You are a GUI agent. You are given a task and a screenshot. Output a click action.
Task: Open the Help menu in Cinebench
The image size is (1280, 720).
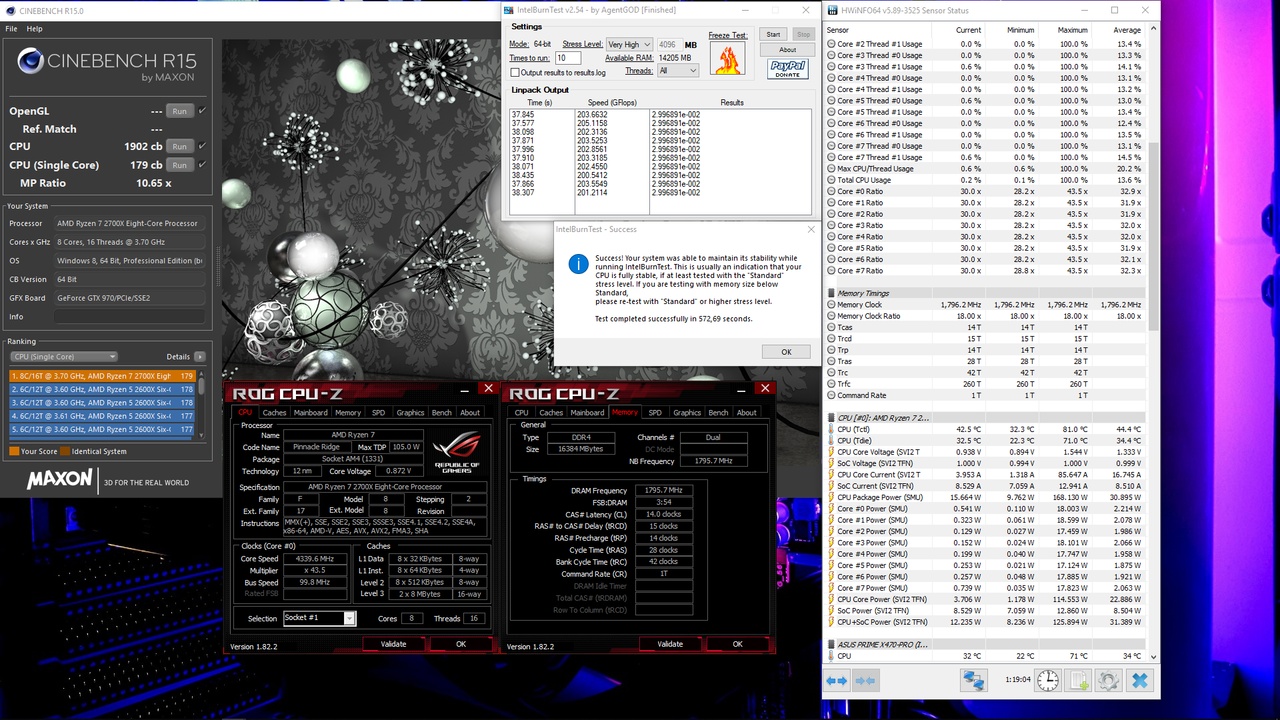click(x=34, y=29)
